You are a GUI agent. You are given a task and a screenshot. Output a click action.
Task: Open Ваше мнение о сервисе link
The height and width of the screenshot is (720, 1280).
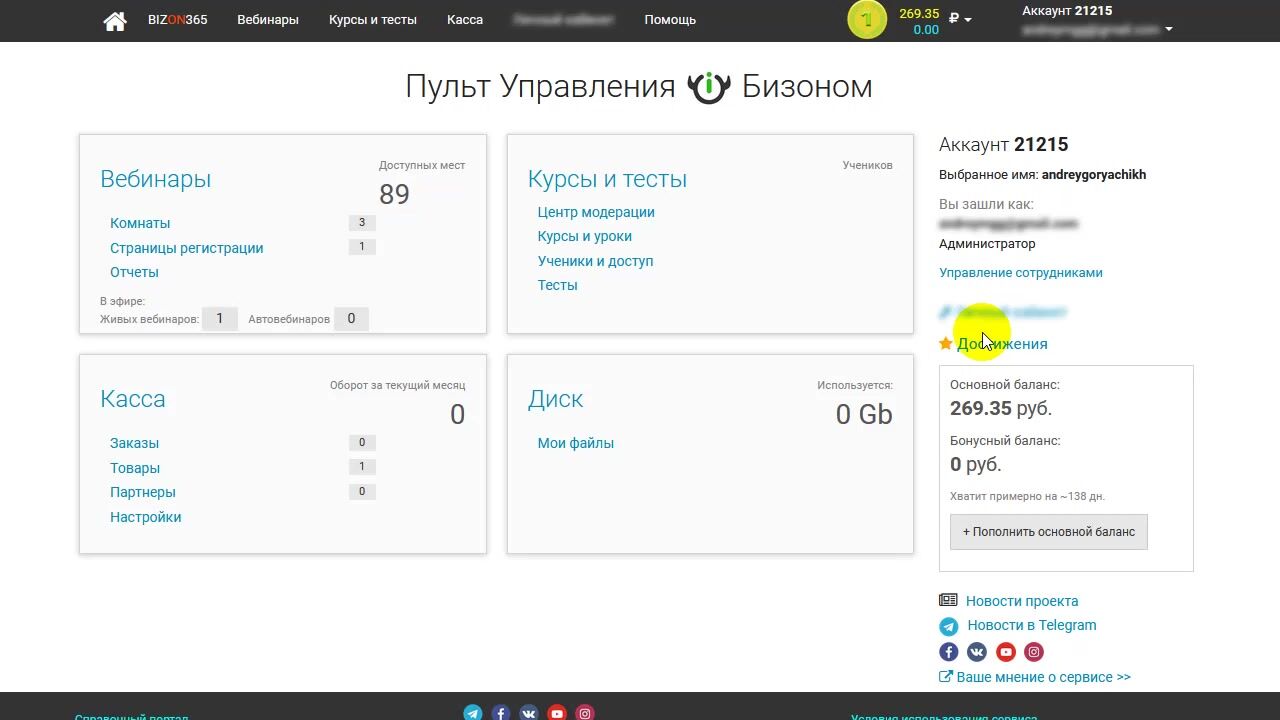(1044, 677)
